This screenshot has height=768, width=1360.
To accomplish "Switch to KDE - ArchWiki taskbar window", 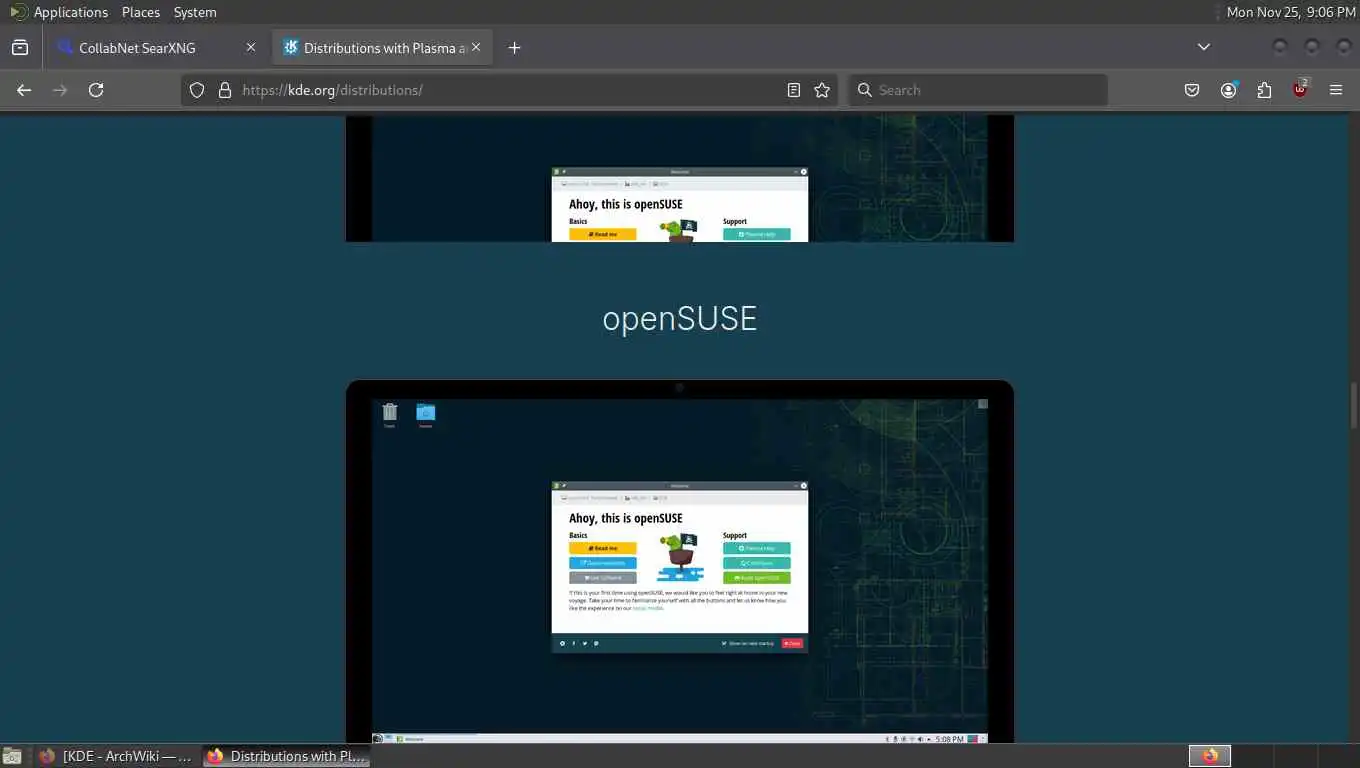I will pos(117,756).
